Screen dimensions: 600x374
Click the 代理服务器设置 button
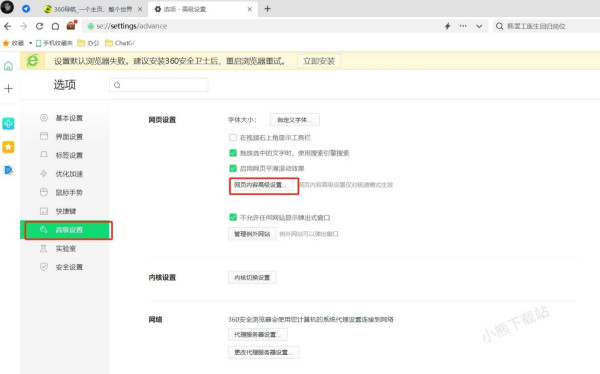[258, 335]
